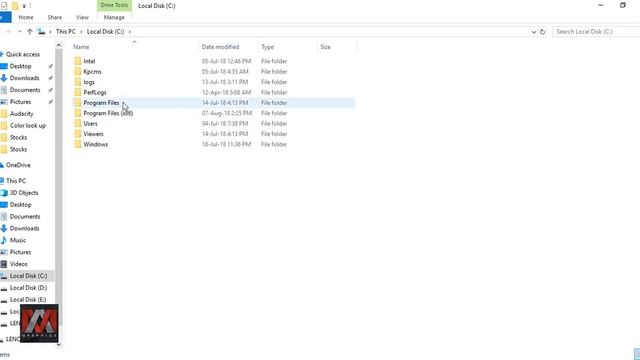Viewport: 640px width, 360px height.
Task: Open Documents under Quick access
Action: [x=25, y=90]
